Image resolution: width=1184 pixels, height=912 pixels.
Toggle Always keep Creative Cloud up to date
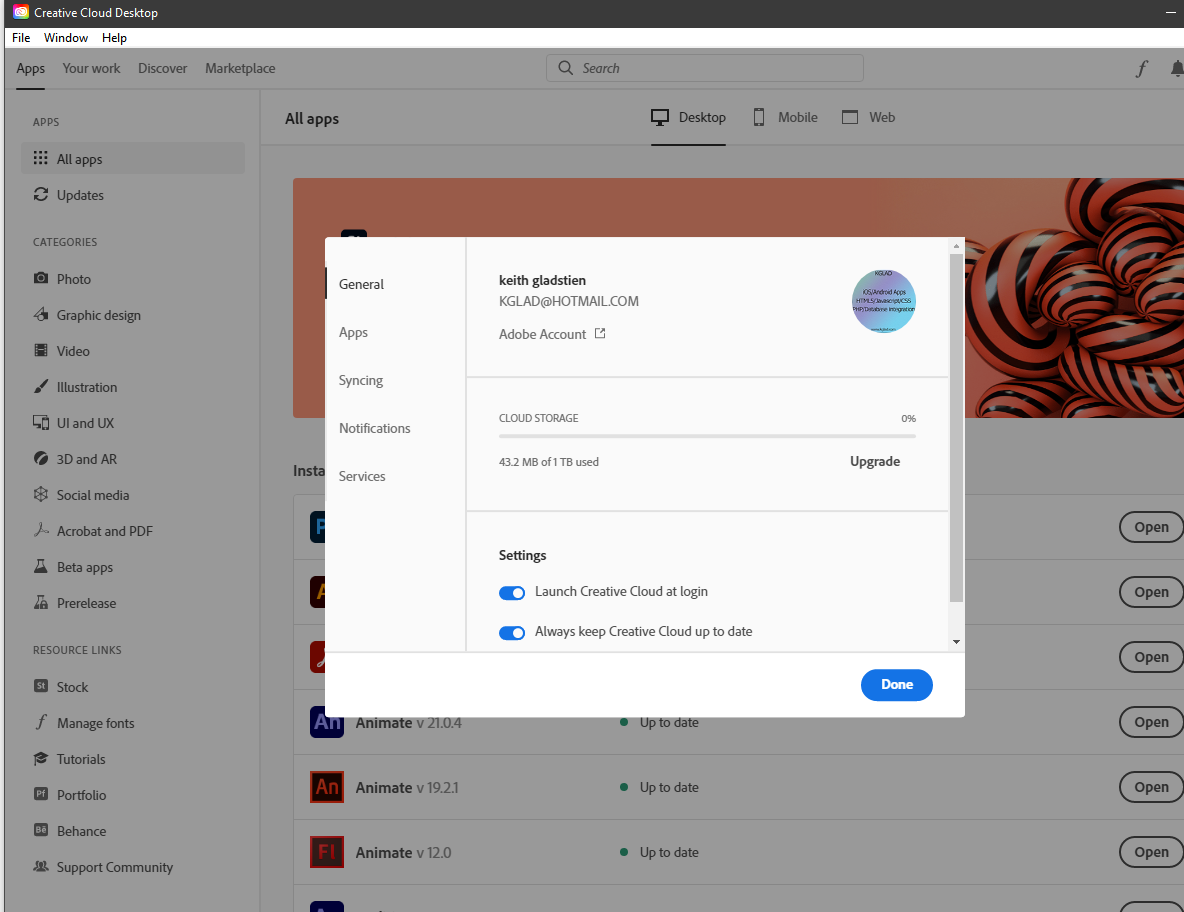[512, 632]
